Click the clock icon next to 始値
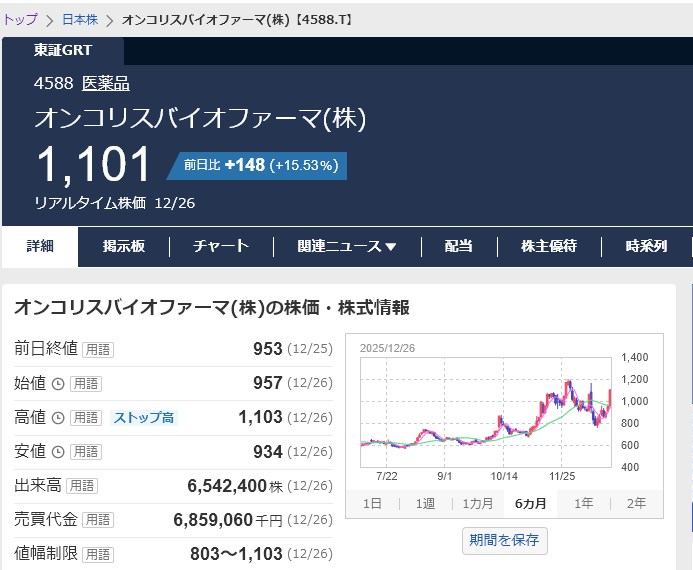Image resolution: width=693 pixels, height=570 pixels. click(58, 383)
